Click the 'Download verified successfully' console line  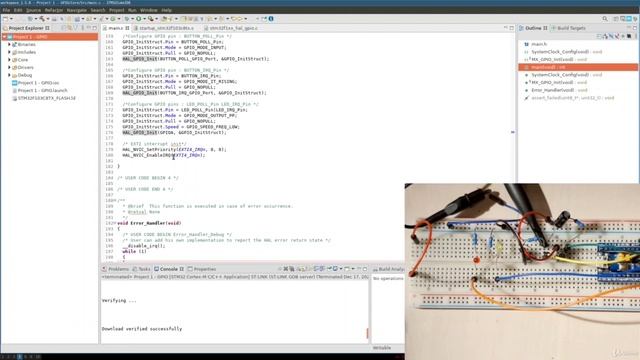[142, 329]
